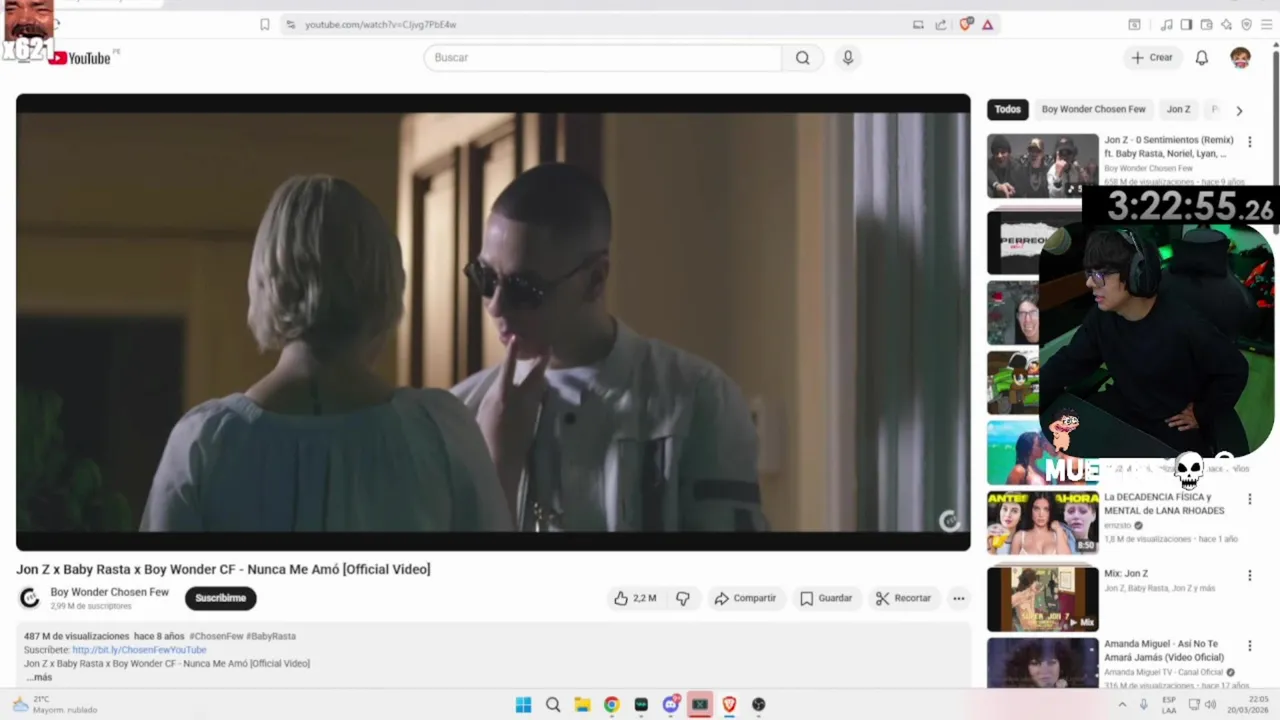This screenshot has height=720, width=1280.
Task: Click the Brave Shields lion icon
Action: pos(965,25)
